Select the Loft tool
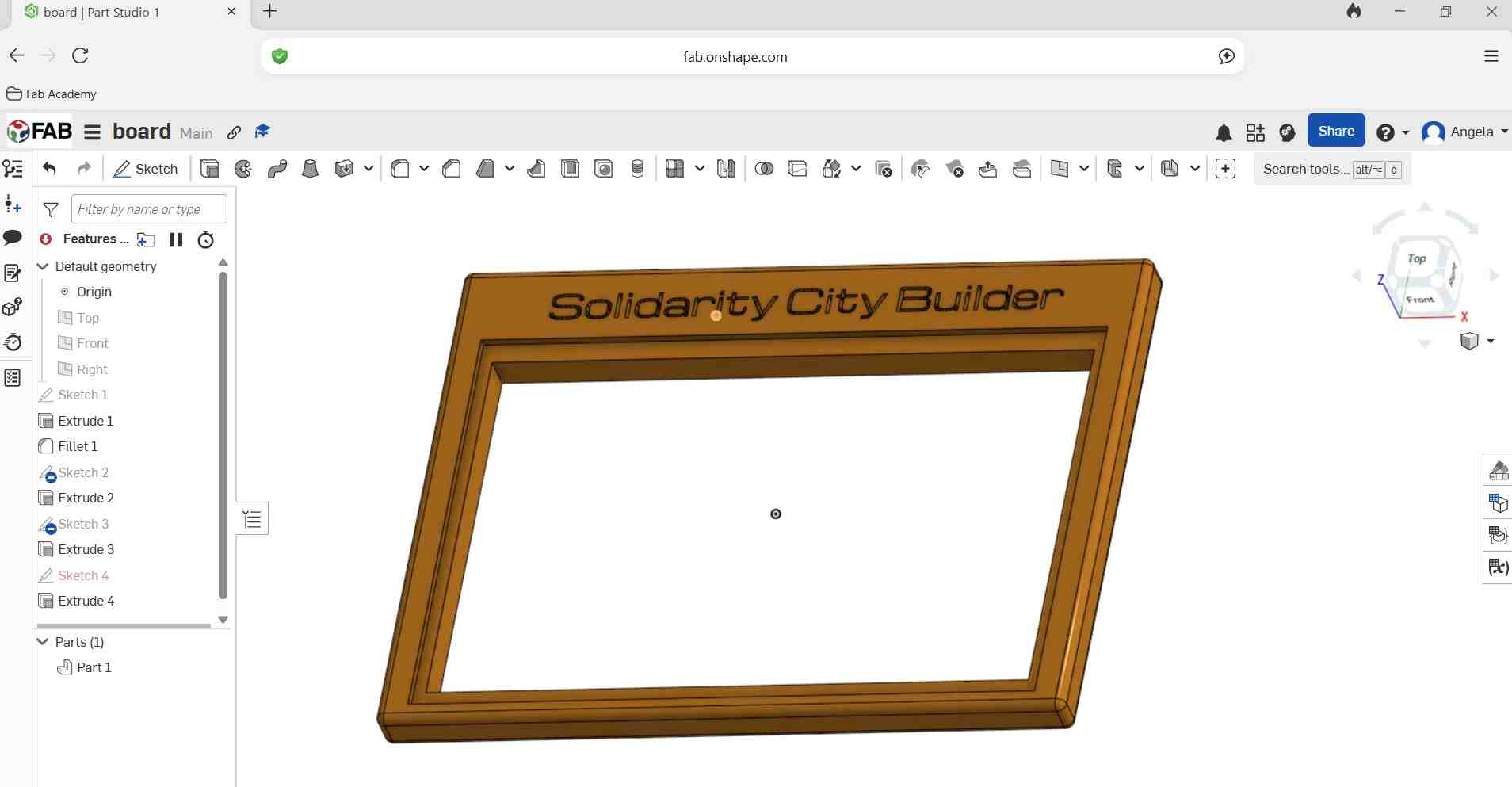The height and width of the screenshot is (787, 1512). [x=311, y=169]
